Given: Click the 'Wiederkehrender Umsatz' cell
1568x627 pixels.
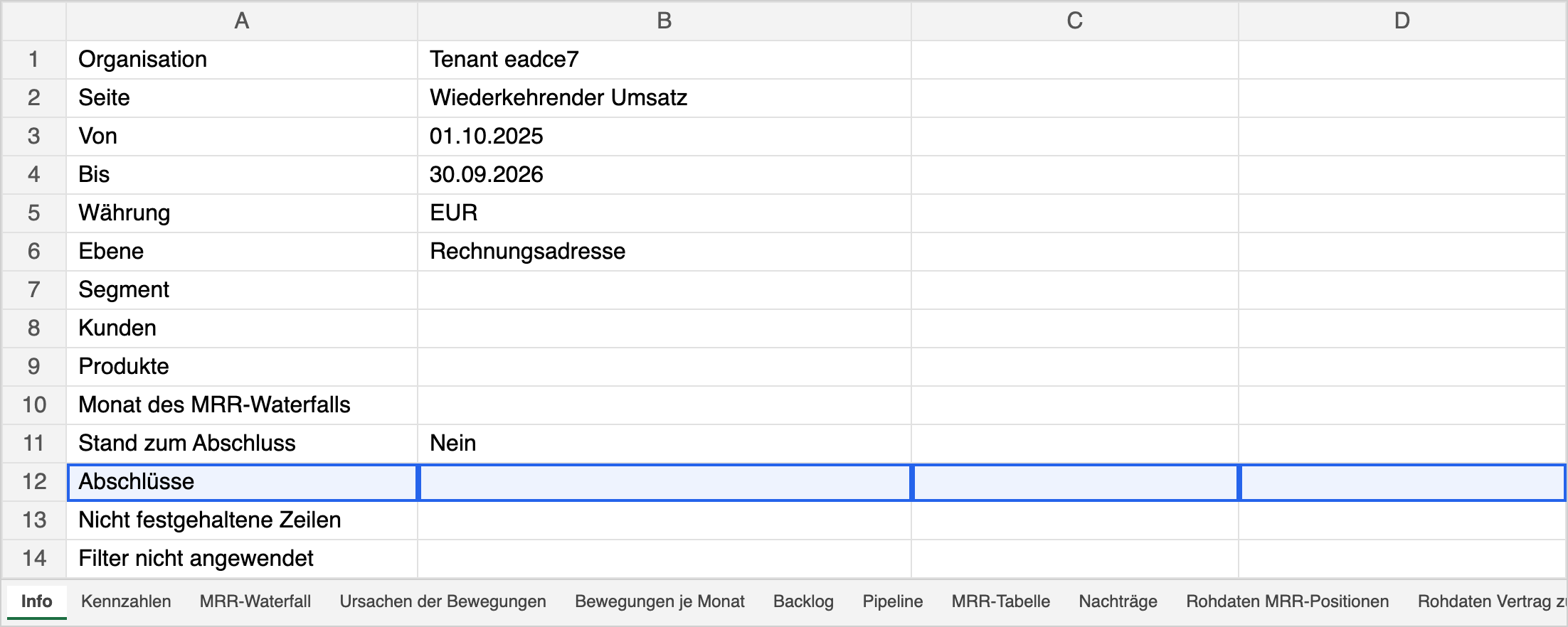Looking at the screenshot, I should 664,97.
